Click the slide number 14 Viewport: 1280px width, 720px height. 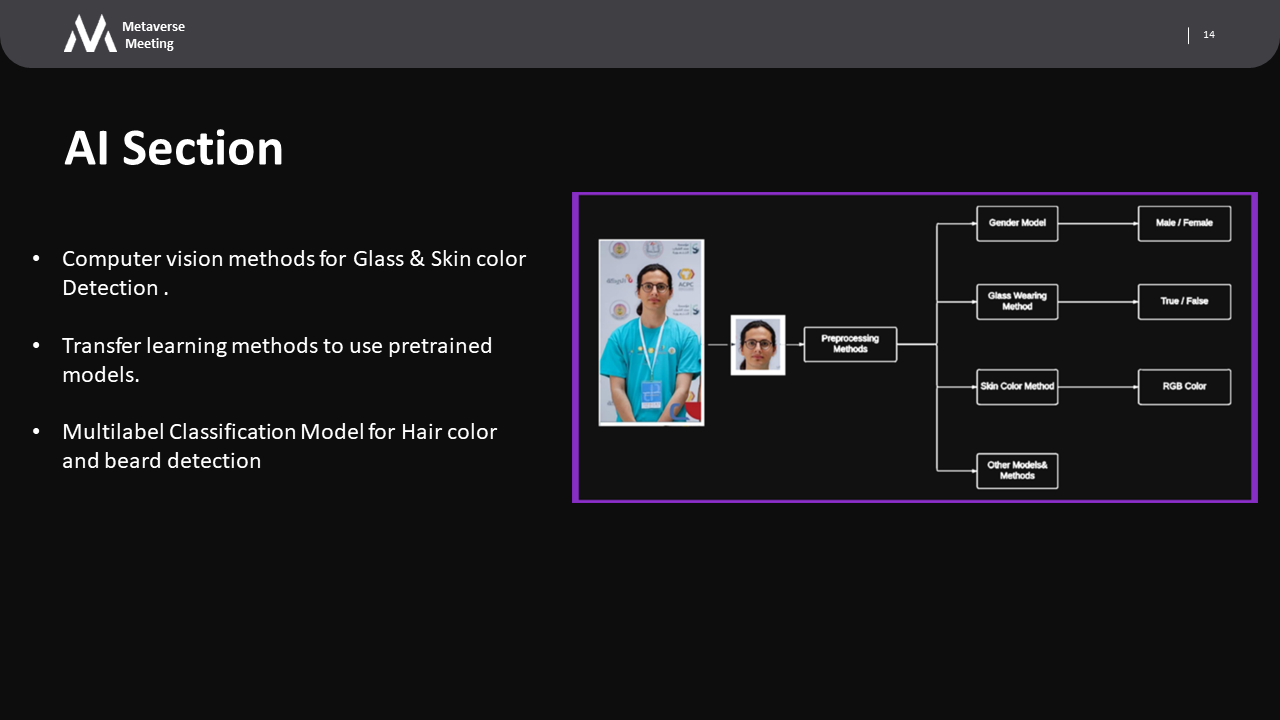[1209, 35]
